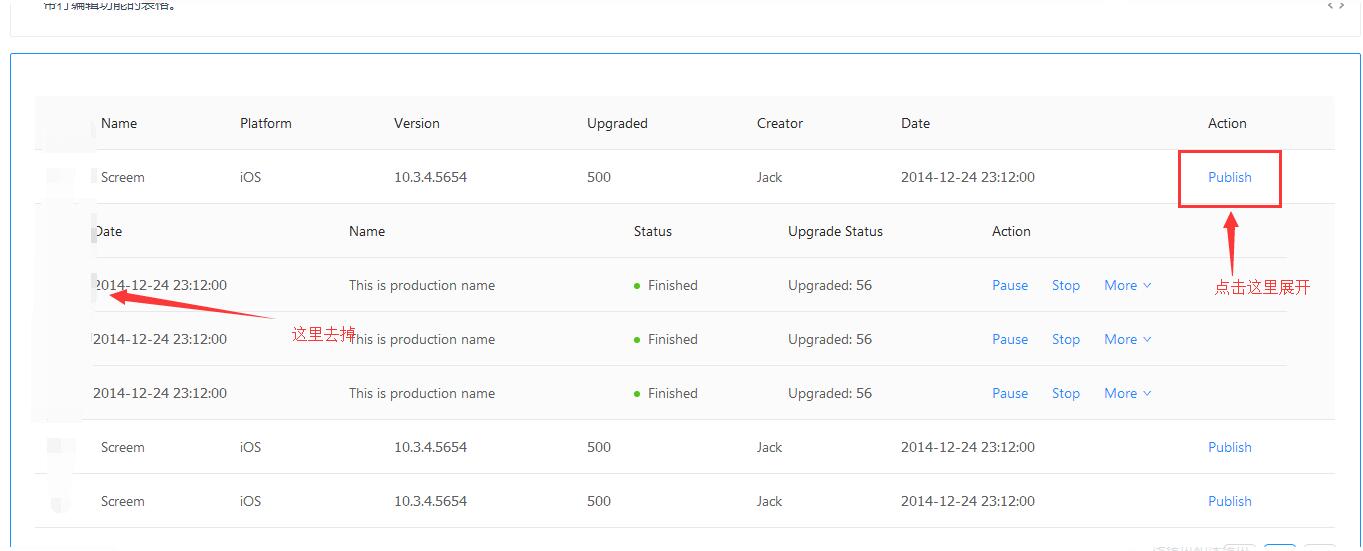The width and height of the screenshot is (1363, 551).
Task: Stop the second nested production entry
Action: pos(1065,339)
